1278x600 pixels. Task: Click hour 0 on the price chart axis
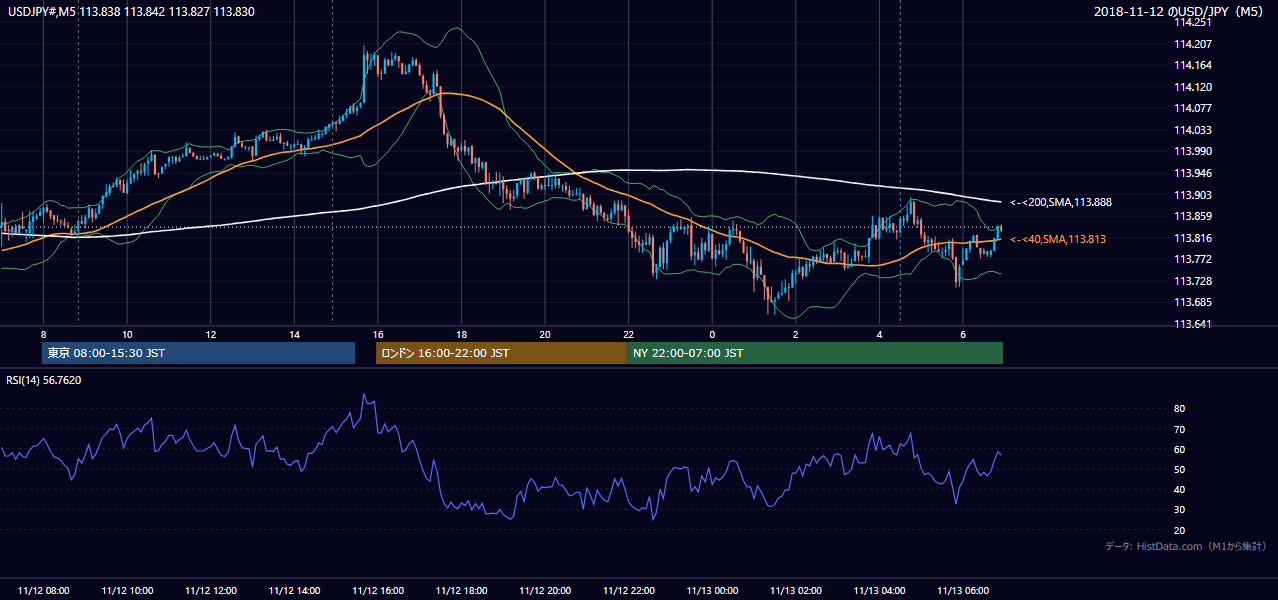coord(712,333)
